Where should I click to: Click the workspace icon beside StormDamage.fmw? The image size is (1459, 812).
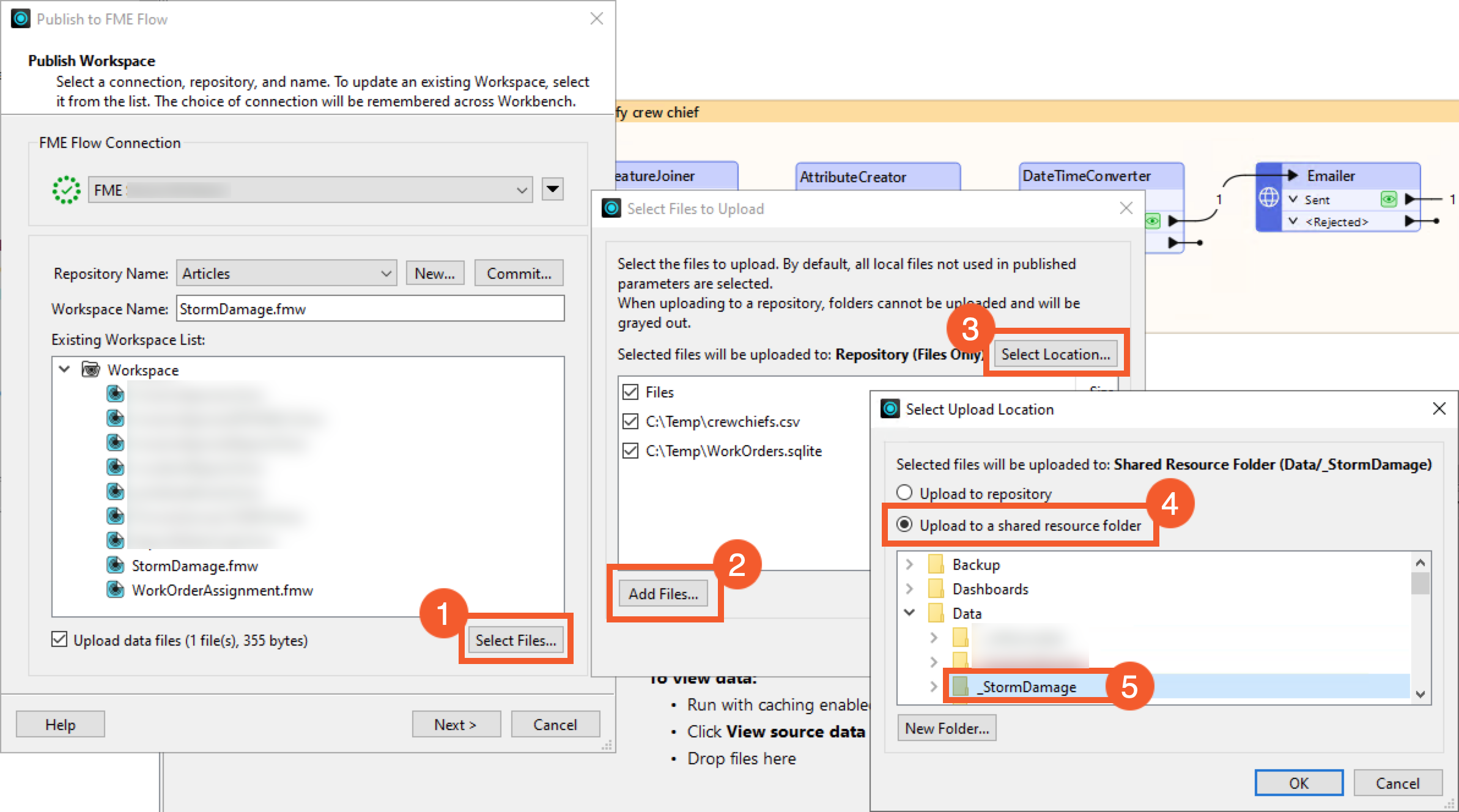point(116,565)
